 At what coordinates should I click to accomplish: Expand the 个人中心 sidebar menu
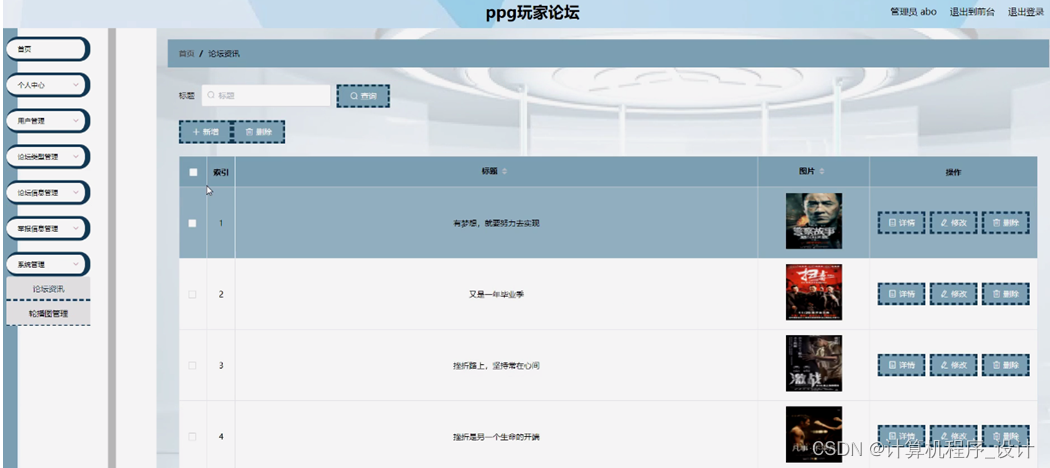(x=48, y=85)
